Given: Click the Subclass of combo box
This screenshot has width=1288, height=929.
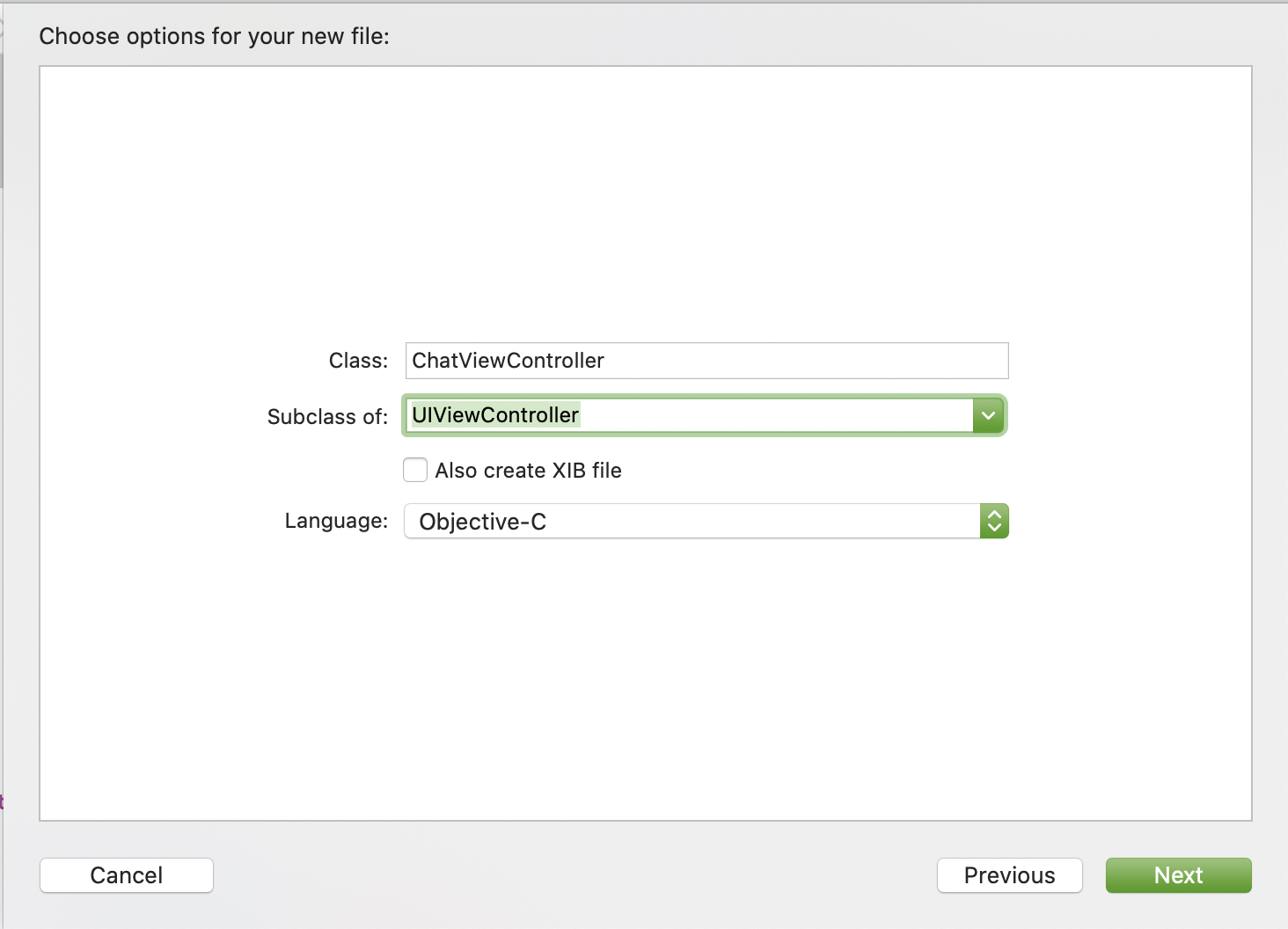Looking at the screenshot, I should pos(695,415).
